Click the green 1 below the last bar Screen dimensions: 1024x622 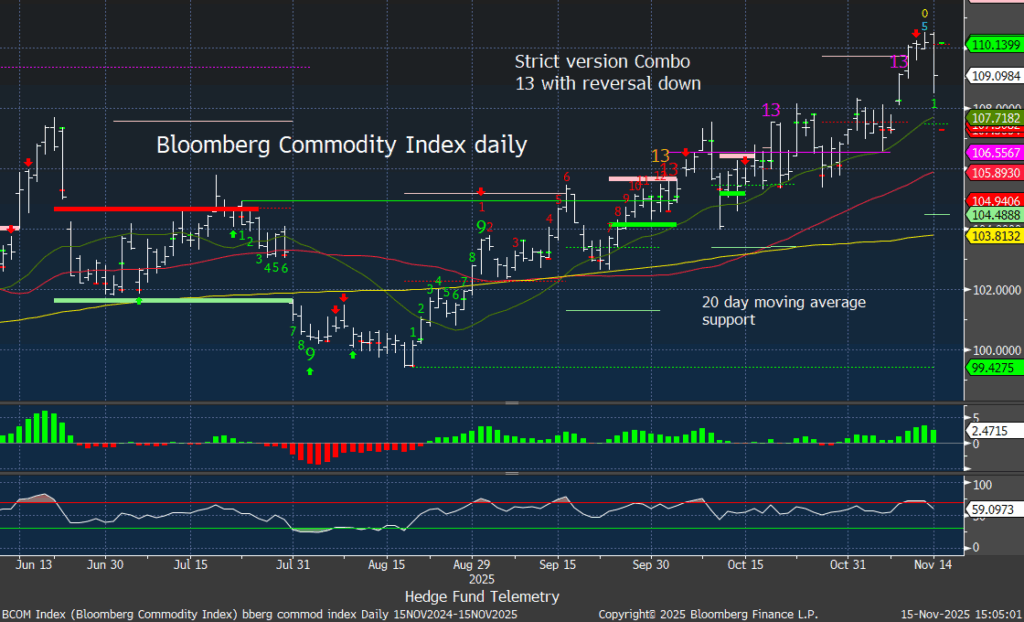[934, 103]
